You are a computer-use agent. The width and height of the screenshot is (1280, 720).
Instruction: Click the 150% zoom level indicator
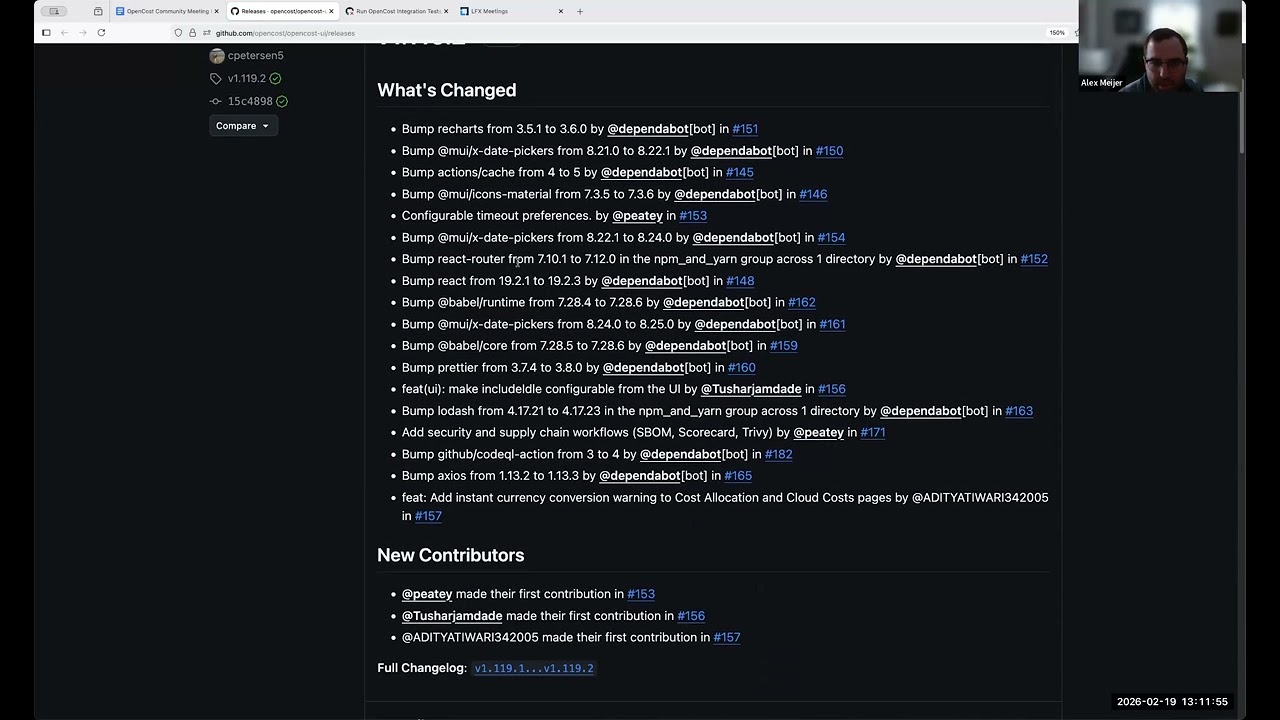coord(1057,33)
